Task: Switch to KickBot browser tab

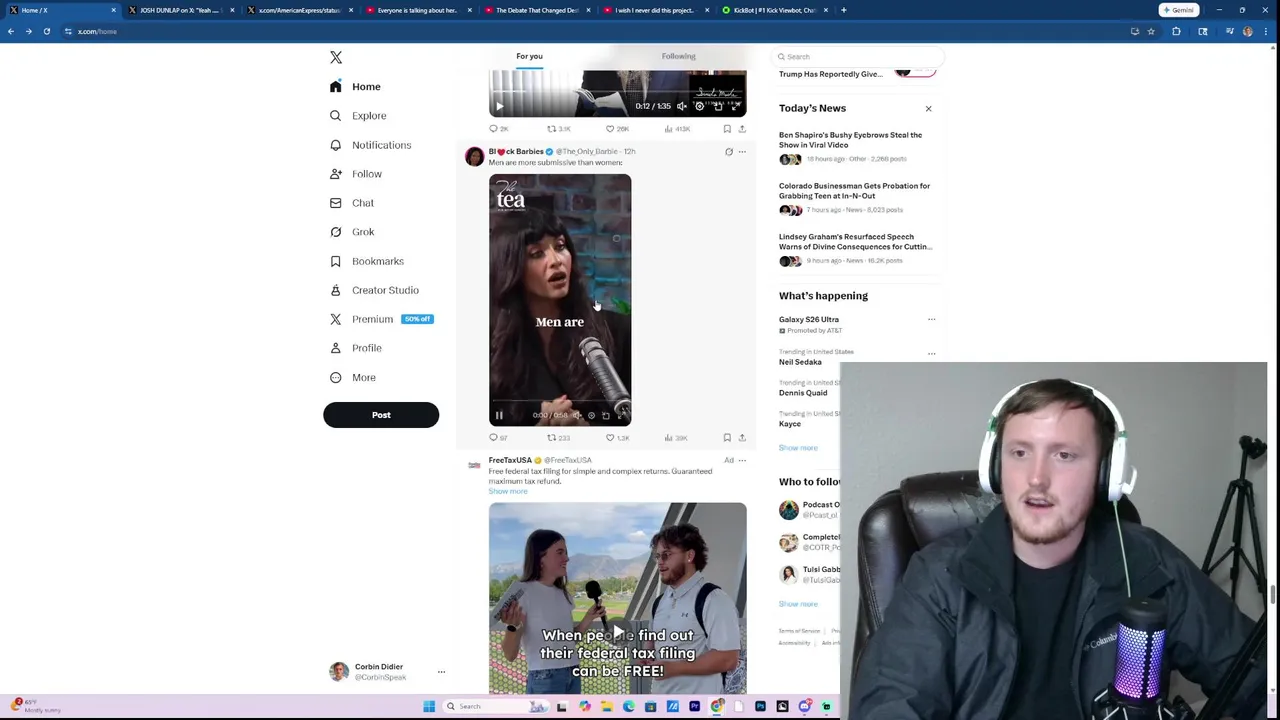Action: tap(775, 10)
